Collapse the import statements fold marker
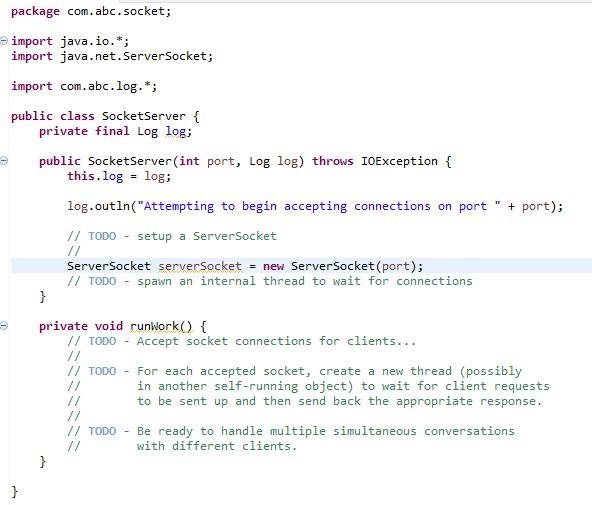The width and height of the screenshot is (592, 505). [4, 40]
